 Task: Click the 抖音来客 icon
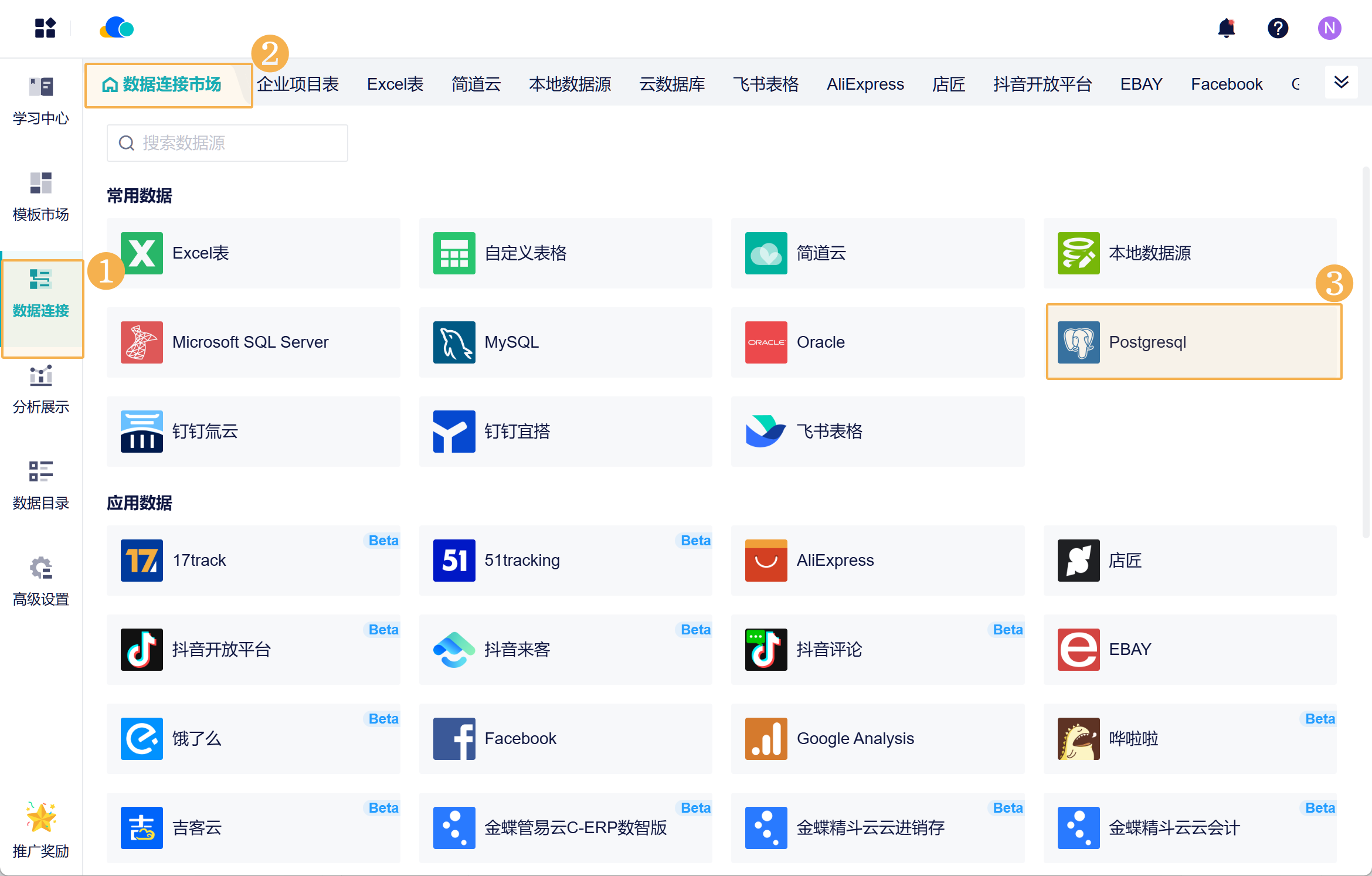point(454,650)
